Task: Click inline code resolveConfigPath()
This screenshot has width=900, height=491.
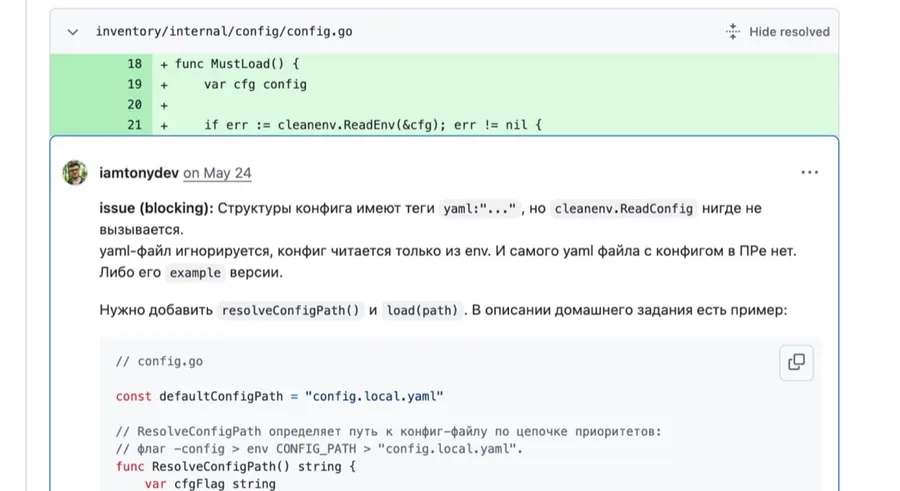Action: point(290,311)
